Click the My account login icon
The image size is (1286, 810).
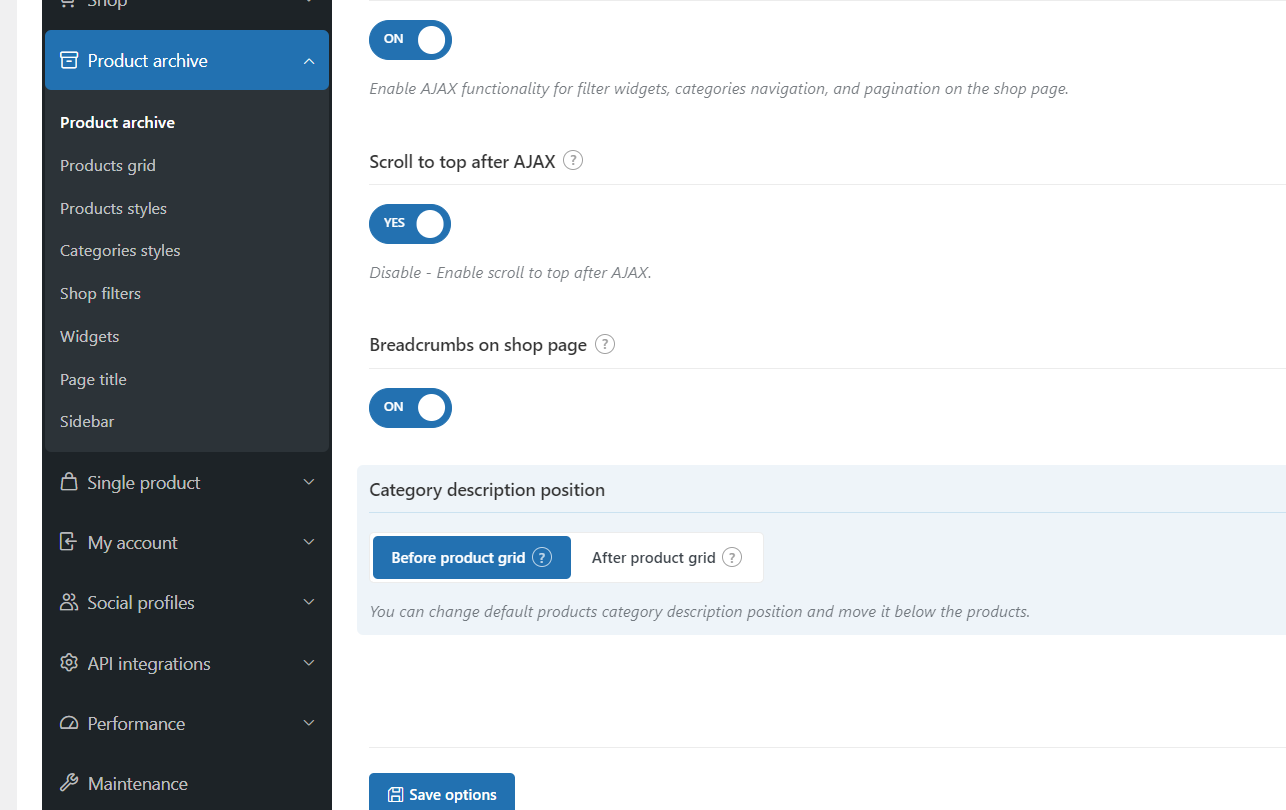pyautogui.click(x=69, y=542)
